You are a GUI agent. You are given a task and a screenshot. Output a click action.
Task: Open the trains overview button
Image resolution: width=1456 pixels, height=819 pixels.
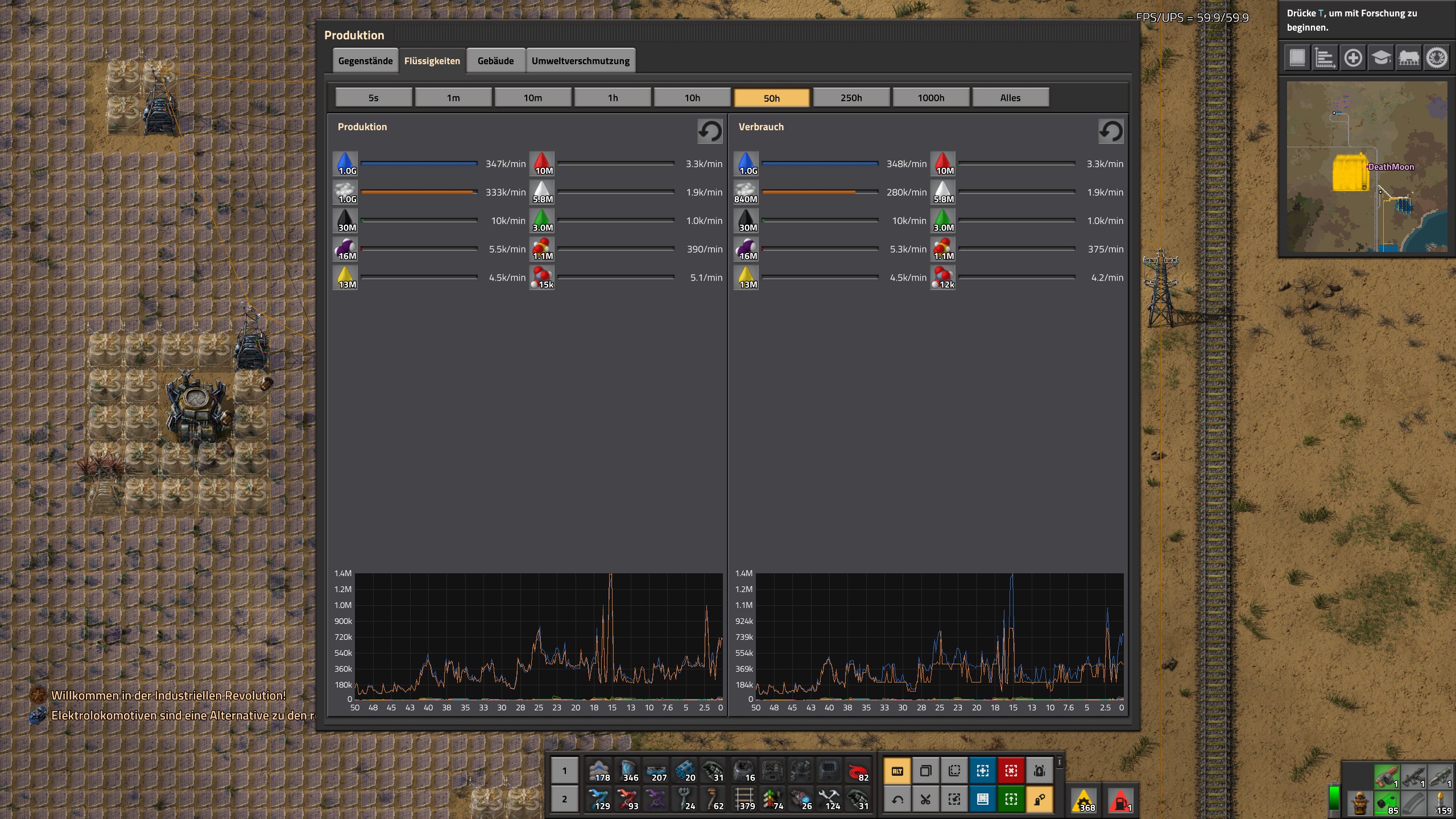[x=1409, y=57]
